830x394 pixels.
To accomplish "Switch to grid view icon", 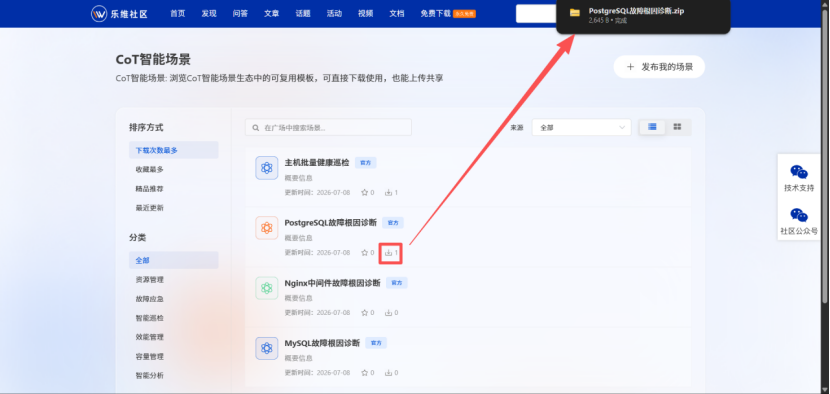I will pos(678,127).
